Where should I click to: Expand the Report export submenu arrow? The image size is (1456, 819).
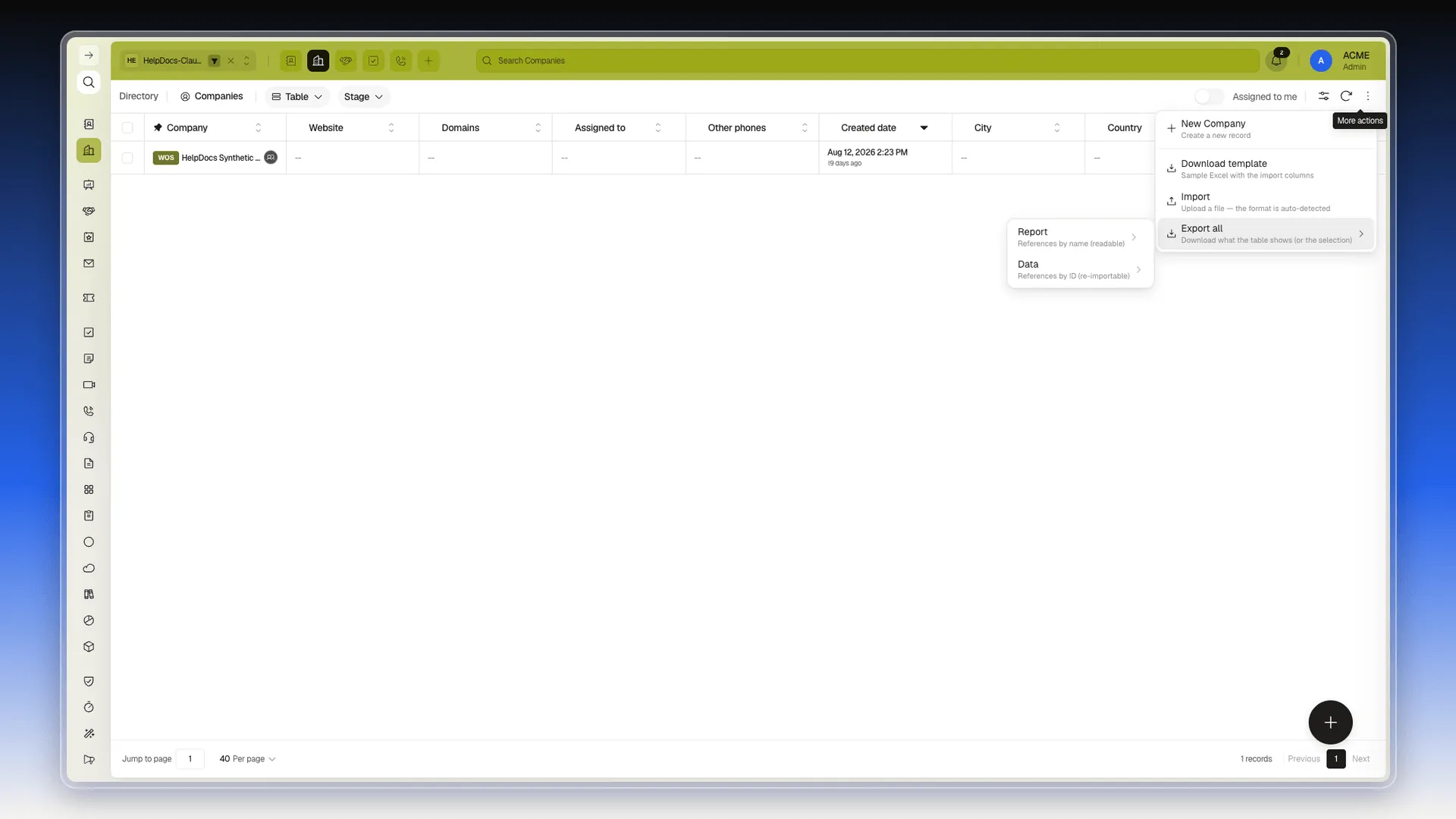pos(1134,237)
